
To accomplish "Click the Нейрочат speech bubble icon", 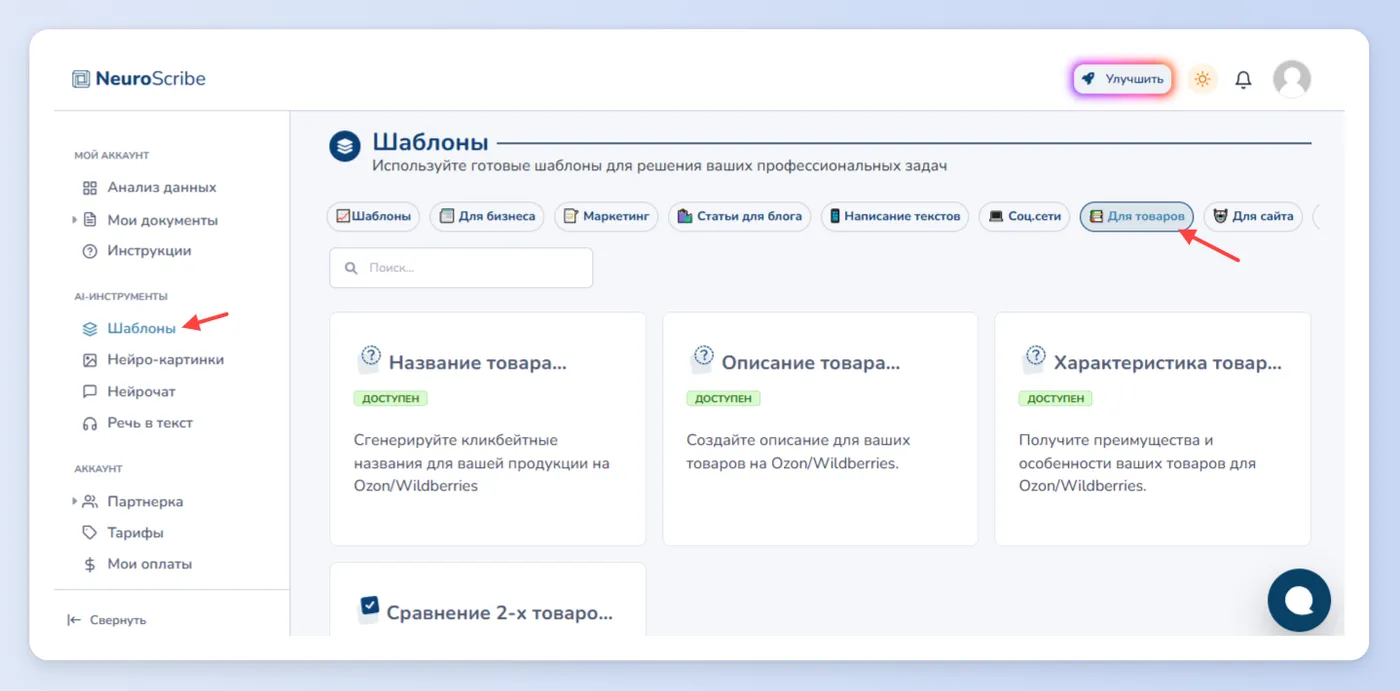I will tap(90, 392).
